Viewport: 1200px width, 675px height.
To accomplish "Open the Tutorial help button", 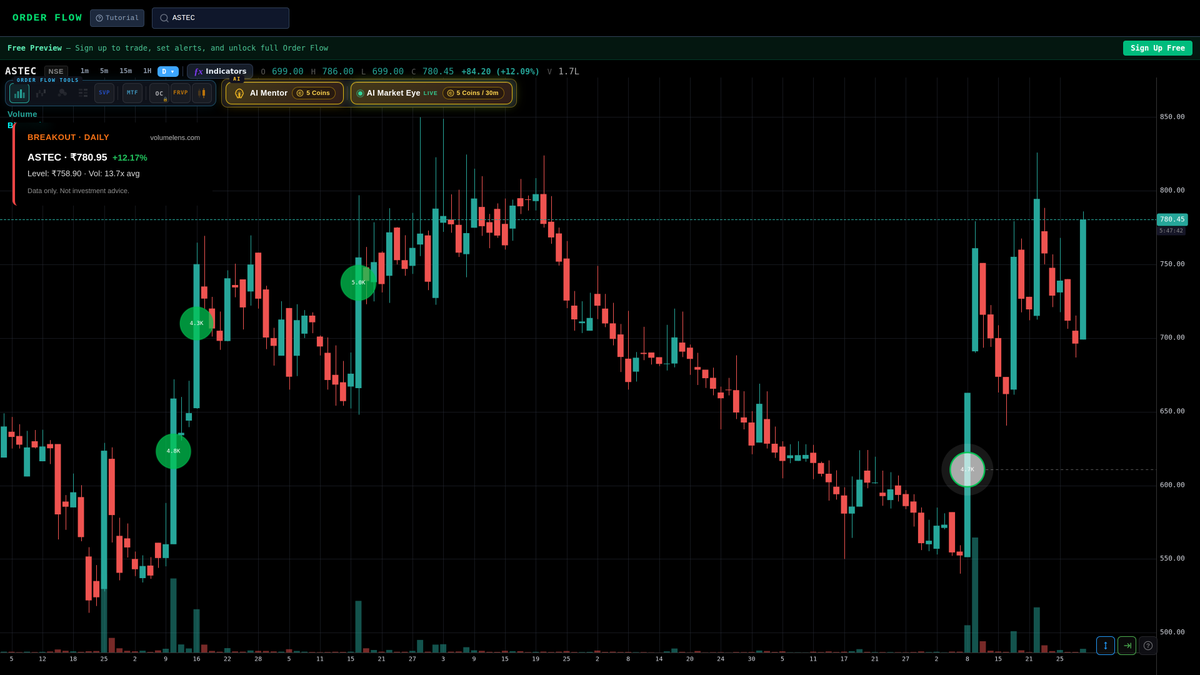I will click(117, 18).
